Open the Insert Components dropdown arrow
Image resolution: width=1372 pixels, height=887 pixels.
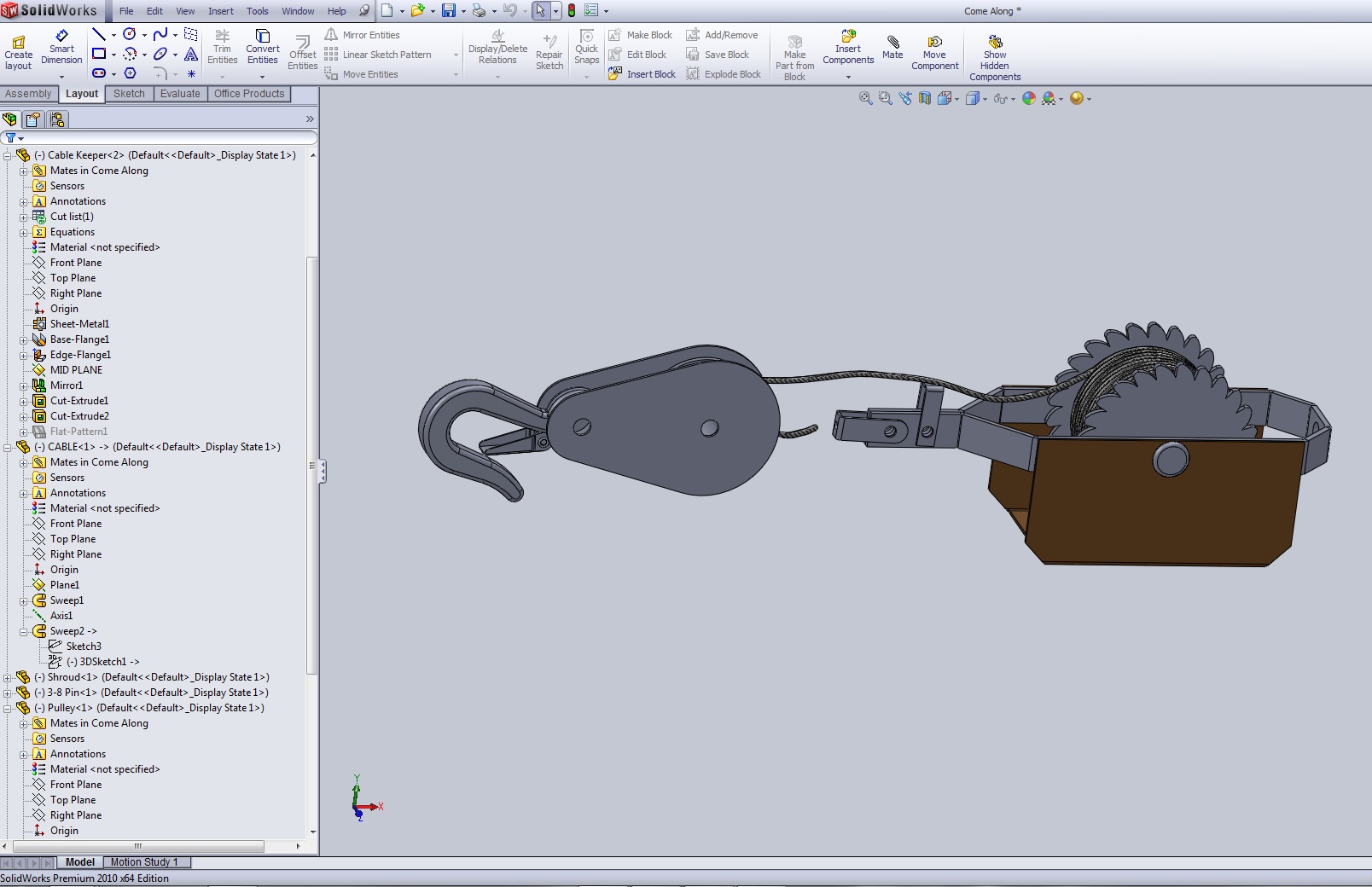848,77
